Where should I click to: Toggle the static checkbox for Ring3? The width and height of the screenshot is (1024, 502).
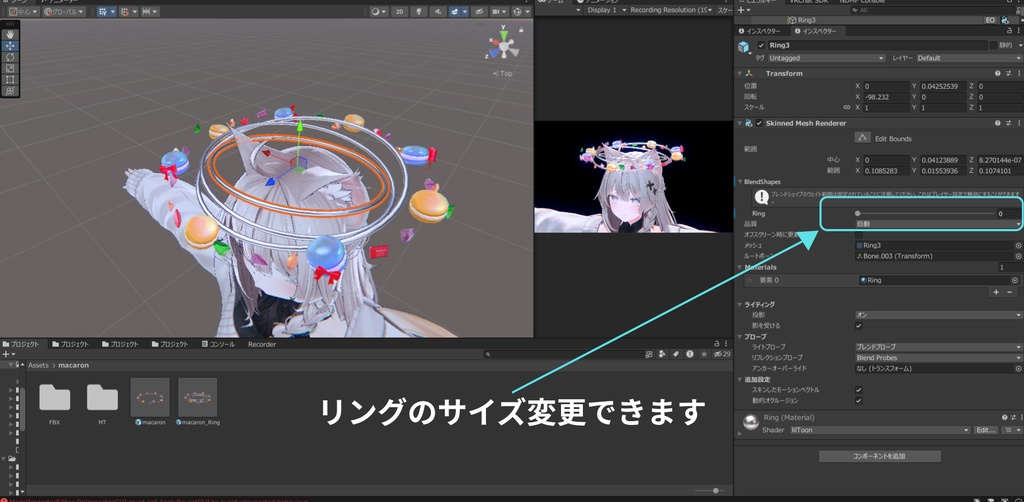coord(993,46)
